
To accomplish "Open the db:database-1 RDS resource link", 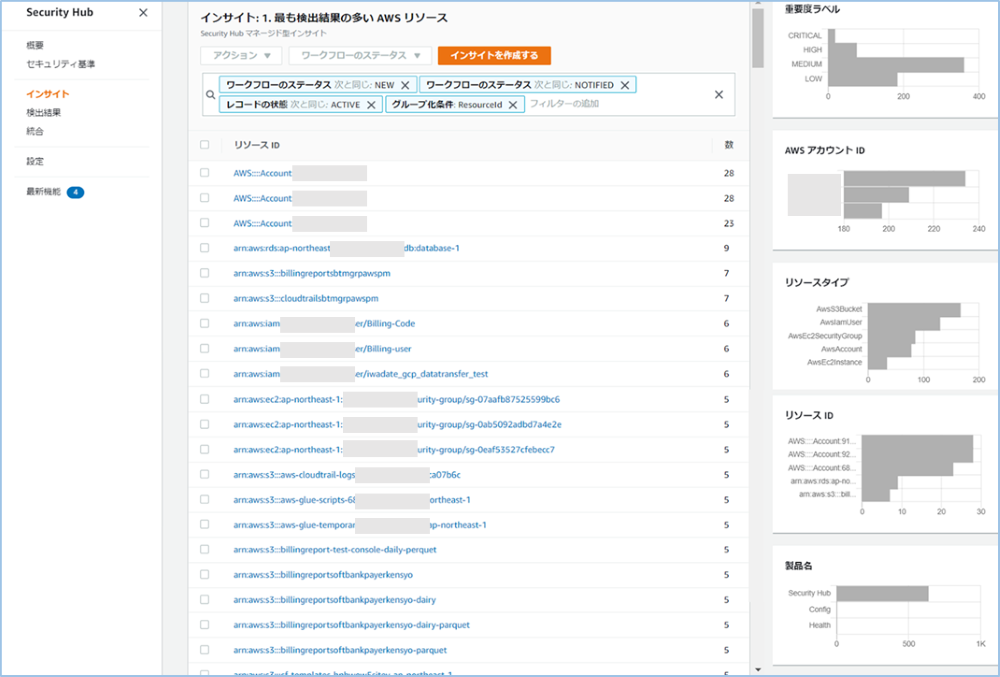I will pos(346,248).
